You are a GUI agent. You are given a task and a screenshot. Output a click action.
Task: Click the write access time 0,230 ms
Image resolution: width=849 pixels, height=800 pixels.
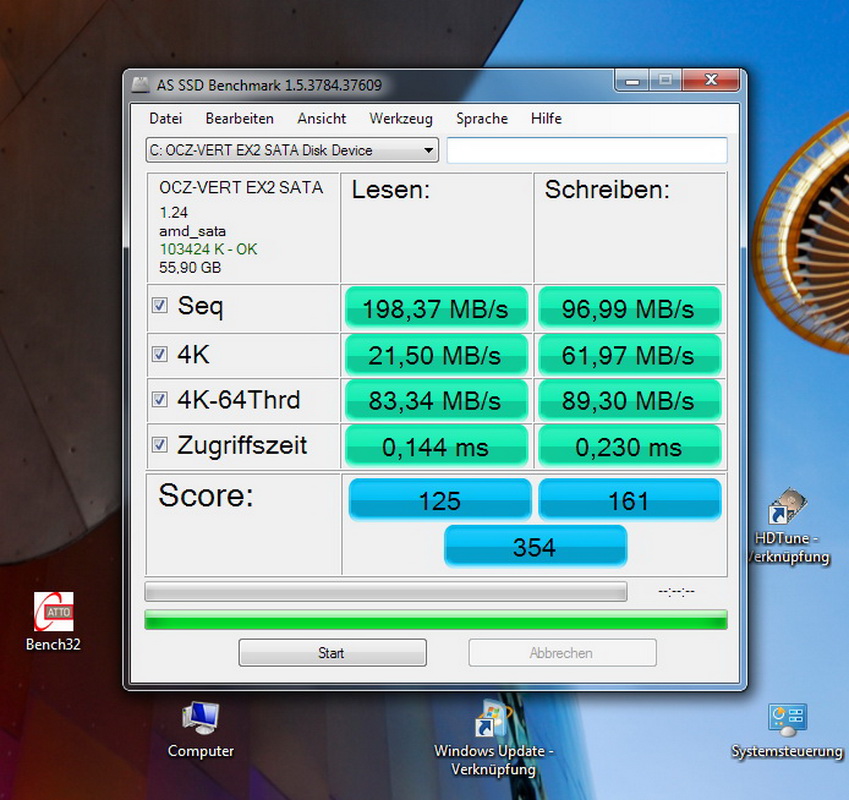tap(629, 447)
